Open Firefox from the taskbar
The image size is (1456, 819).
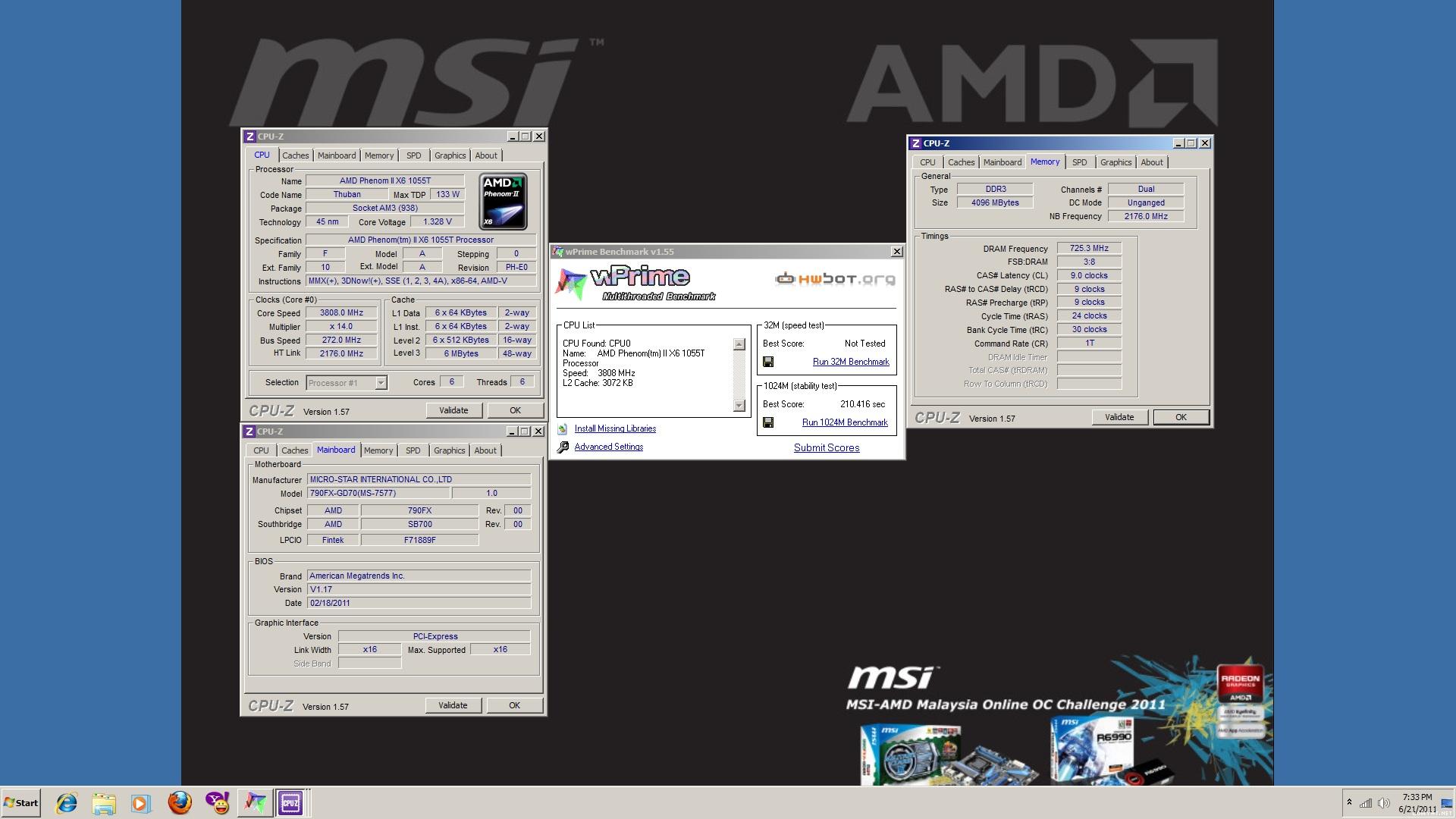[x=180, y=802]
